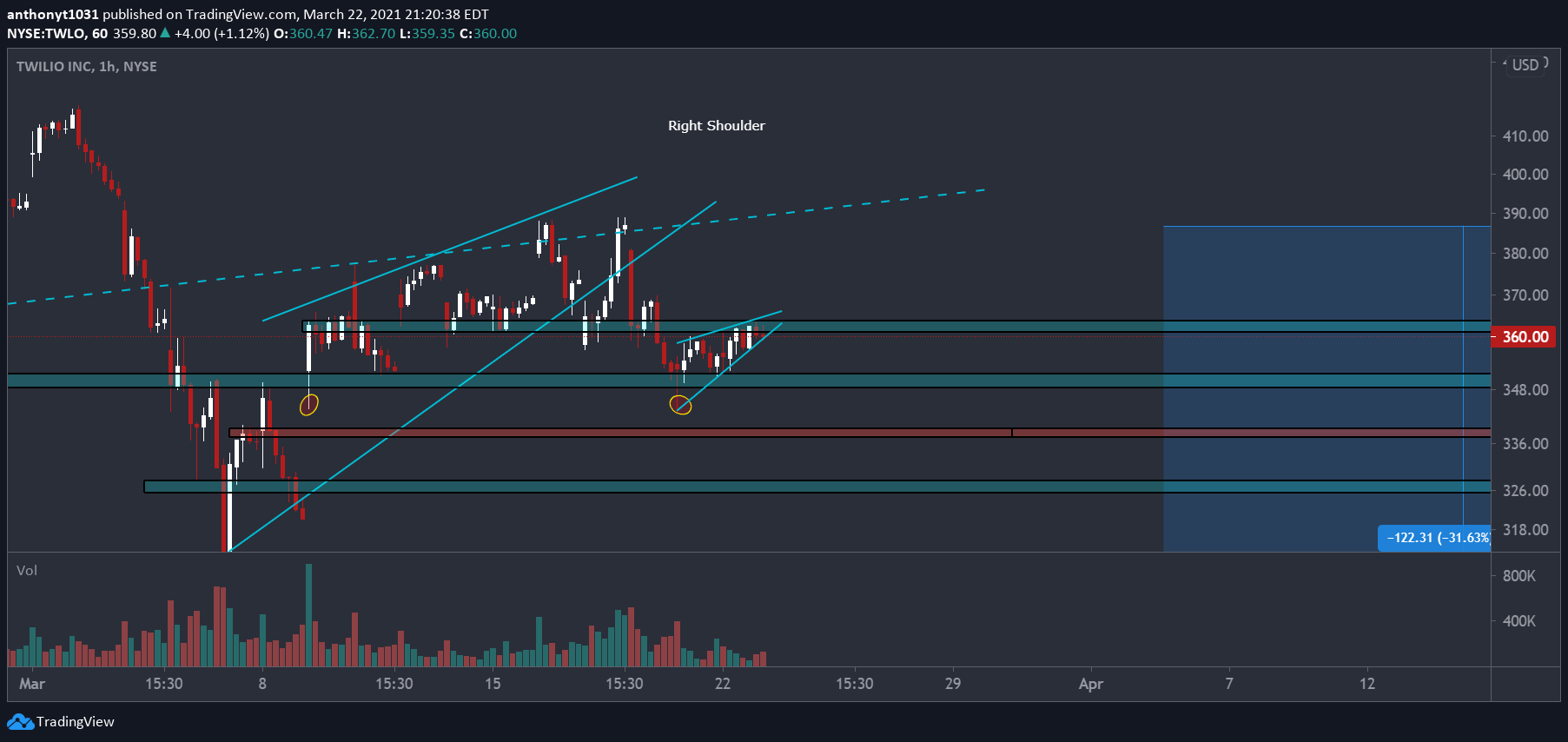
Task: Click the TradingView text link
Action: point(76,722)
